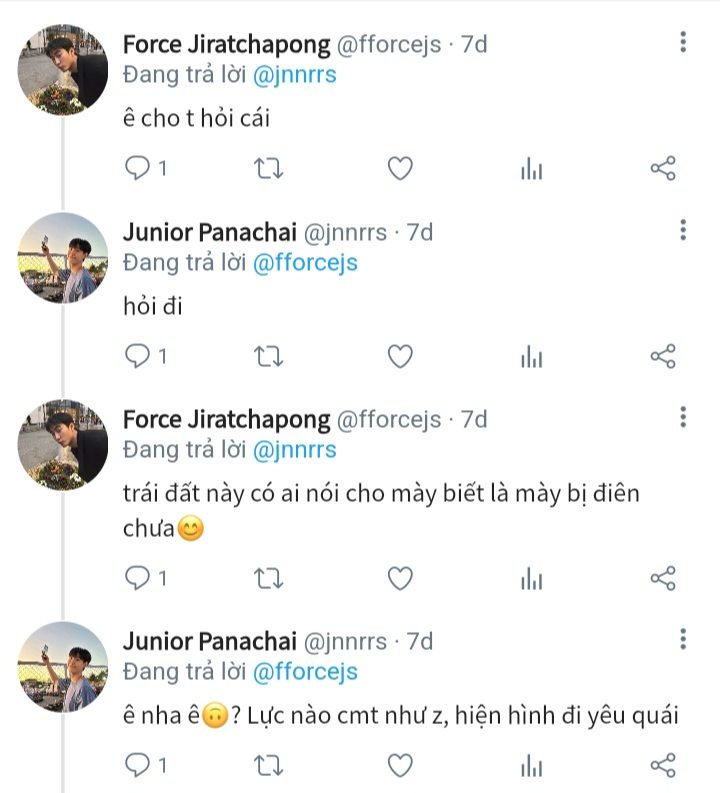Share the "trái đất này" tweet
Viewport: 720px width, 793px height.
click(663, 577)
